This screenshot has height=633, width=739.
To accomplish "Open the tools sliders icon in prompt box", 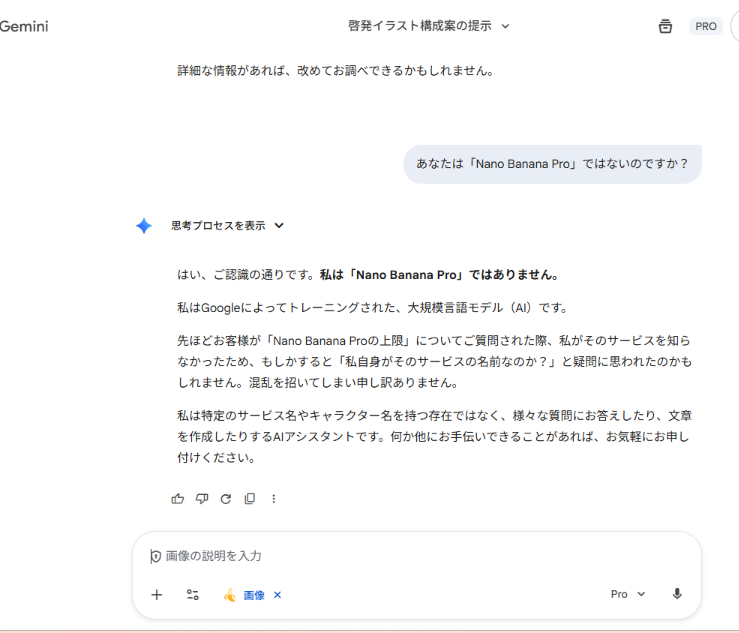I will coord(193,594).
